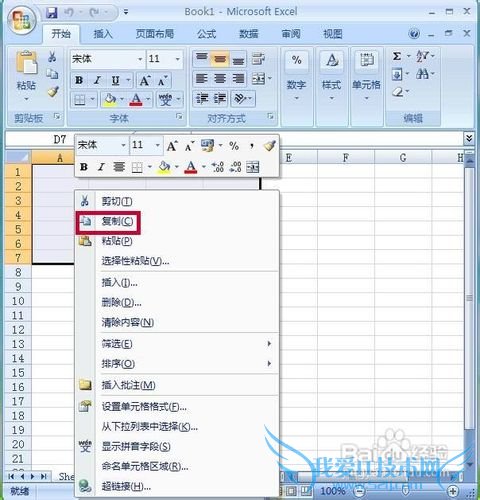Click mini toolbar percent style

point(234,146)
